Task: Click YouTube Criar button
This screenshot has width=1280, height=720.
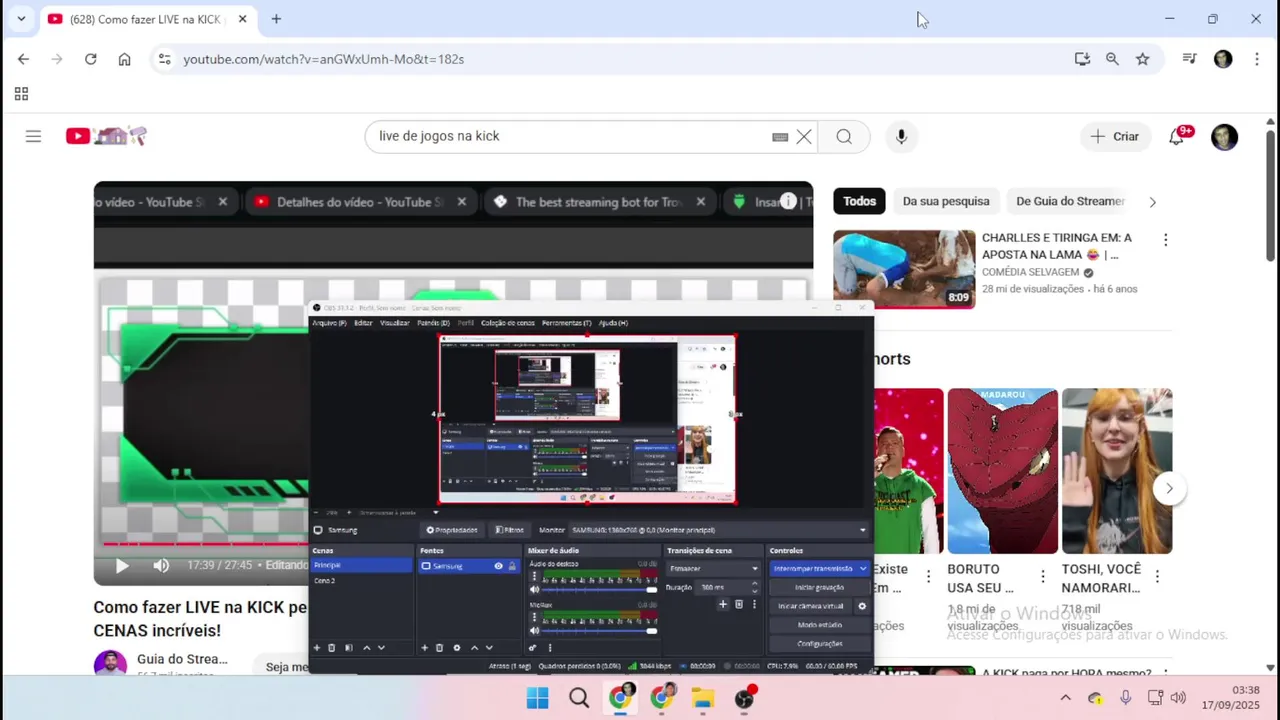Action: click(1115, 137)
